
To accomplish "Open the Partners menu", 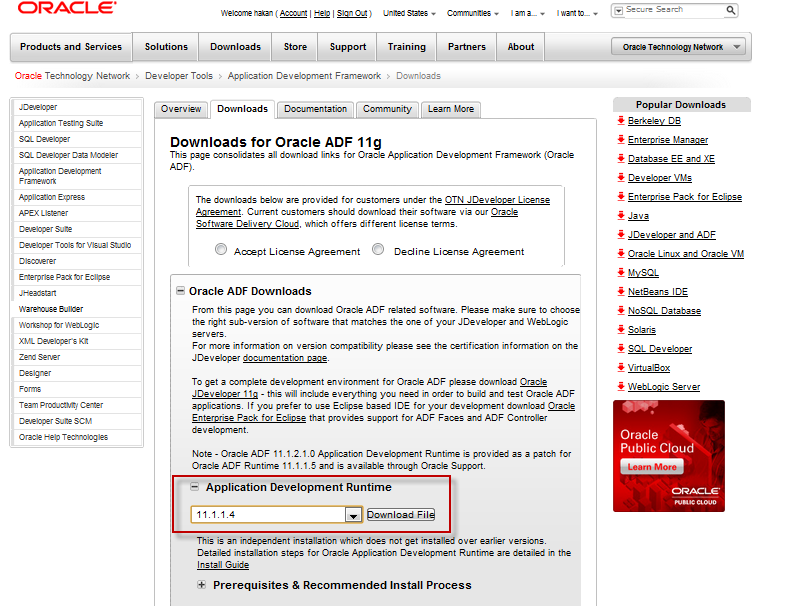I will (x=467, y=47).
